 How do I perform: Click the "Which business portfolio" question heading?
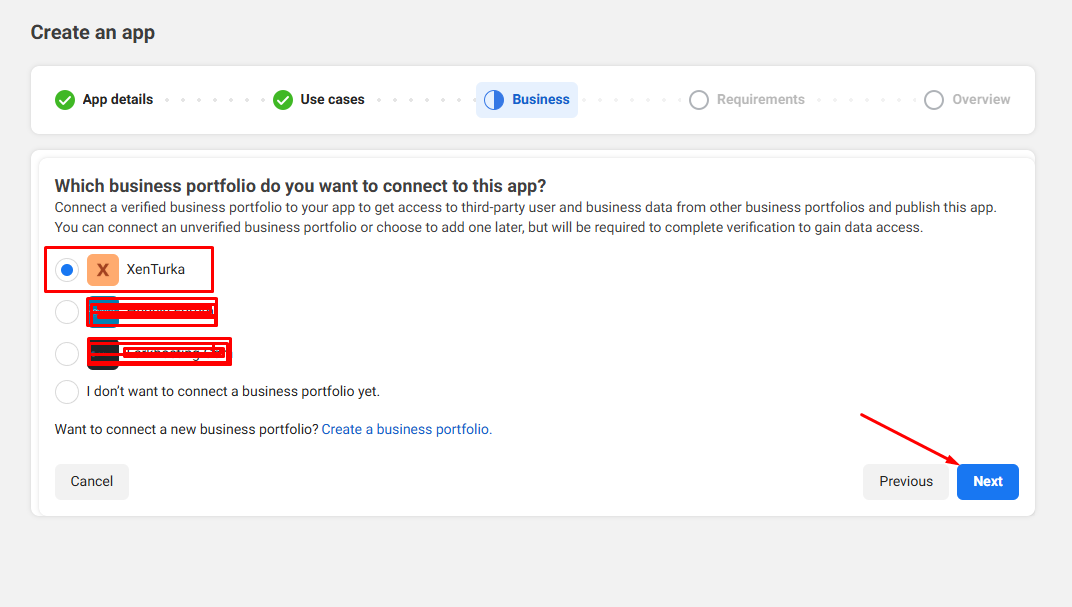(300, 186)
